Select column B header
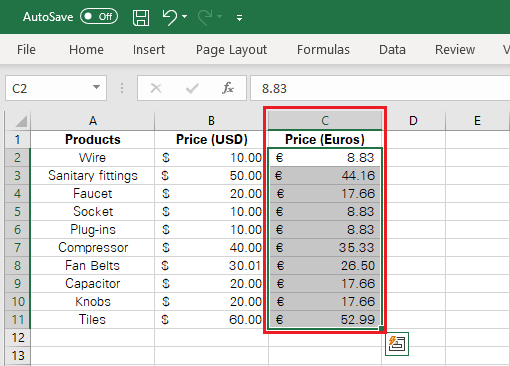 point(211,120)
